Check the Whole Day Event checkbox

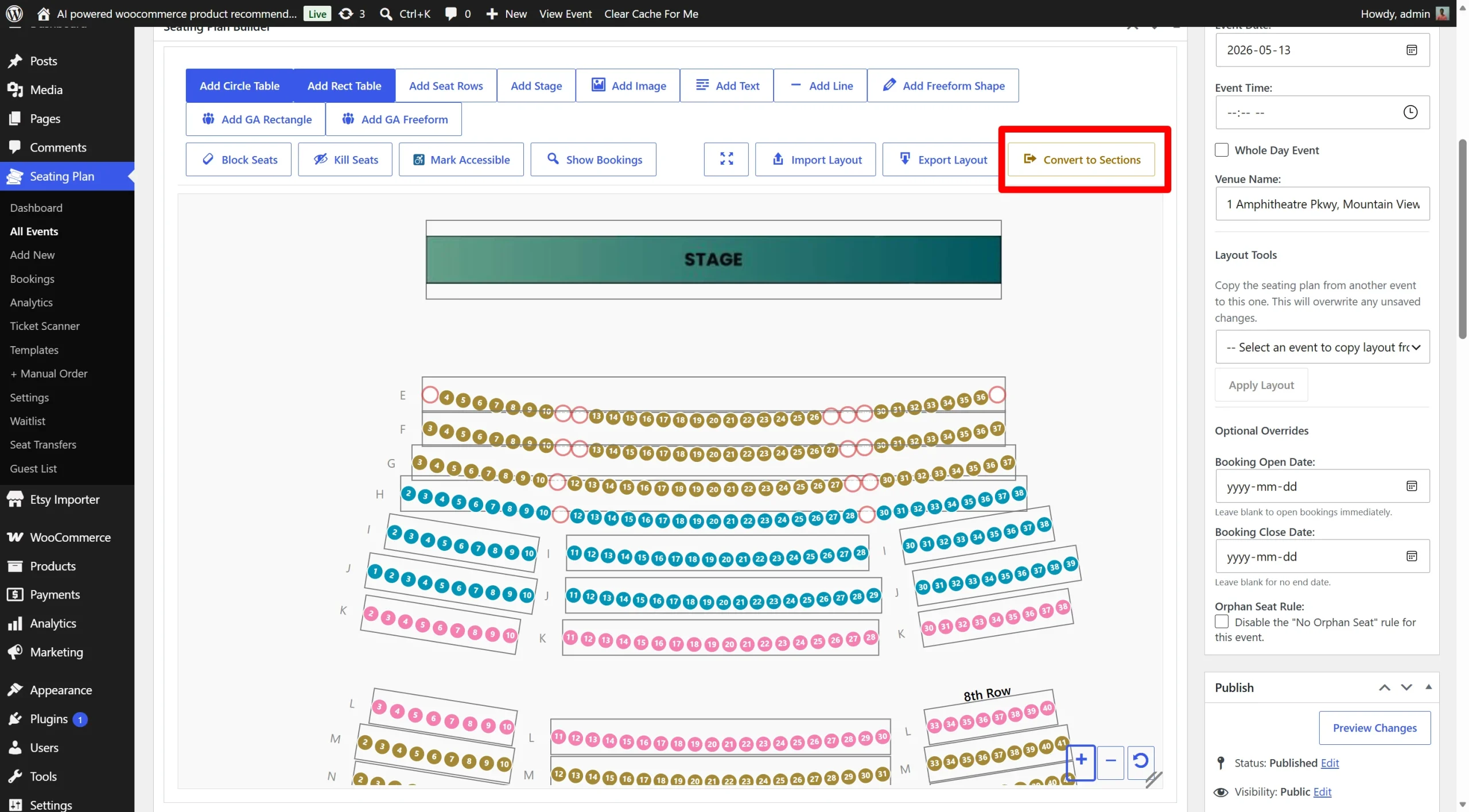(x=1222, y=150)
